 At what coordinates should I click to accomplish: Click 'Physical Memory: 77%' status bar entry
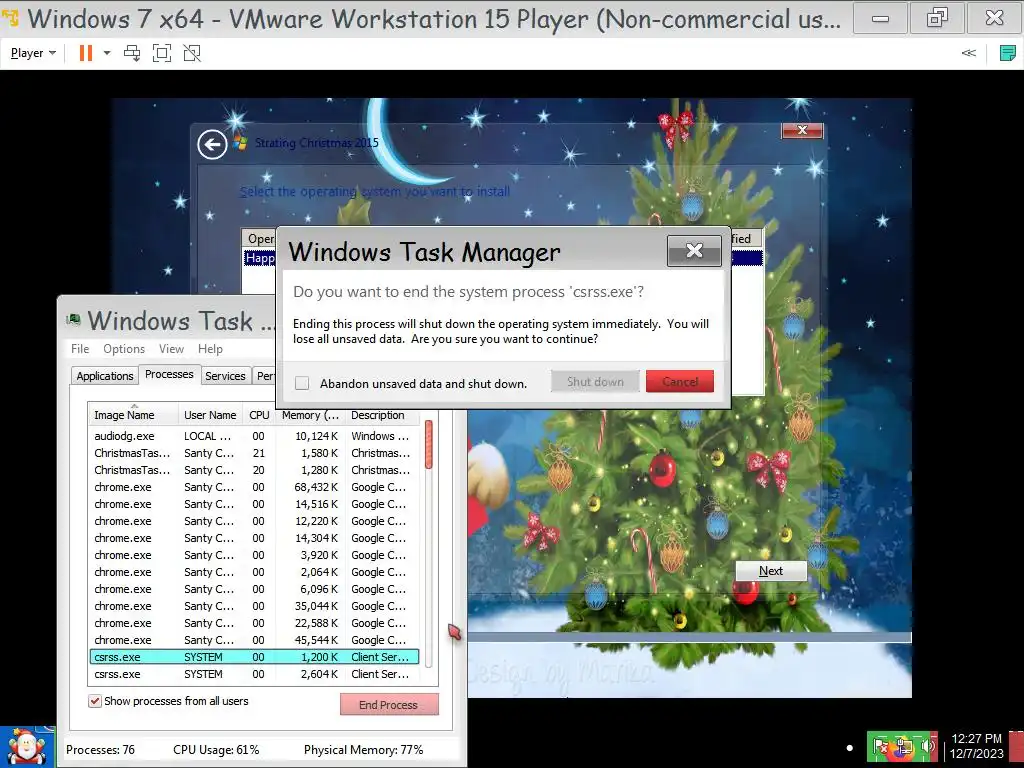(363, 750)
